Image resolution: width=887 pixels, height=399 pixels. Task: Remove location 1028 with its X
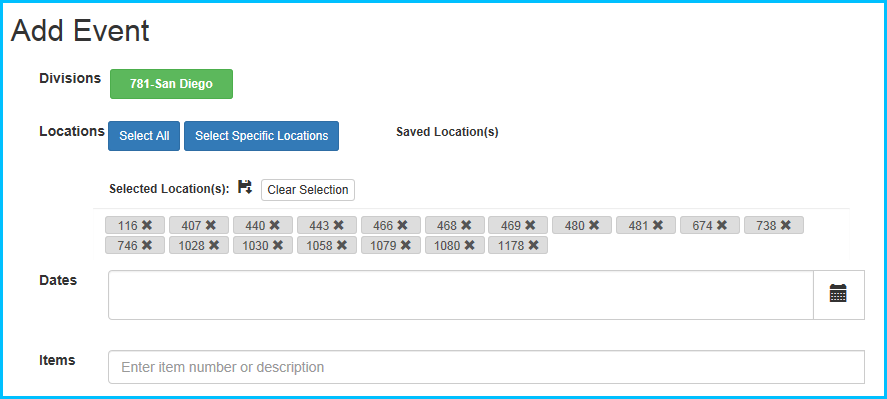tap(214, 245)
